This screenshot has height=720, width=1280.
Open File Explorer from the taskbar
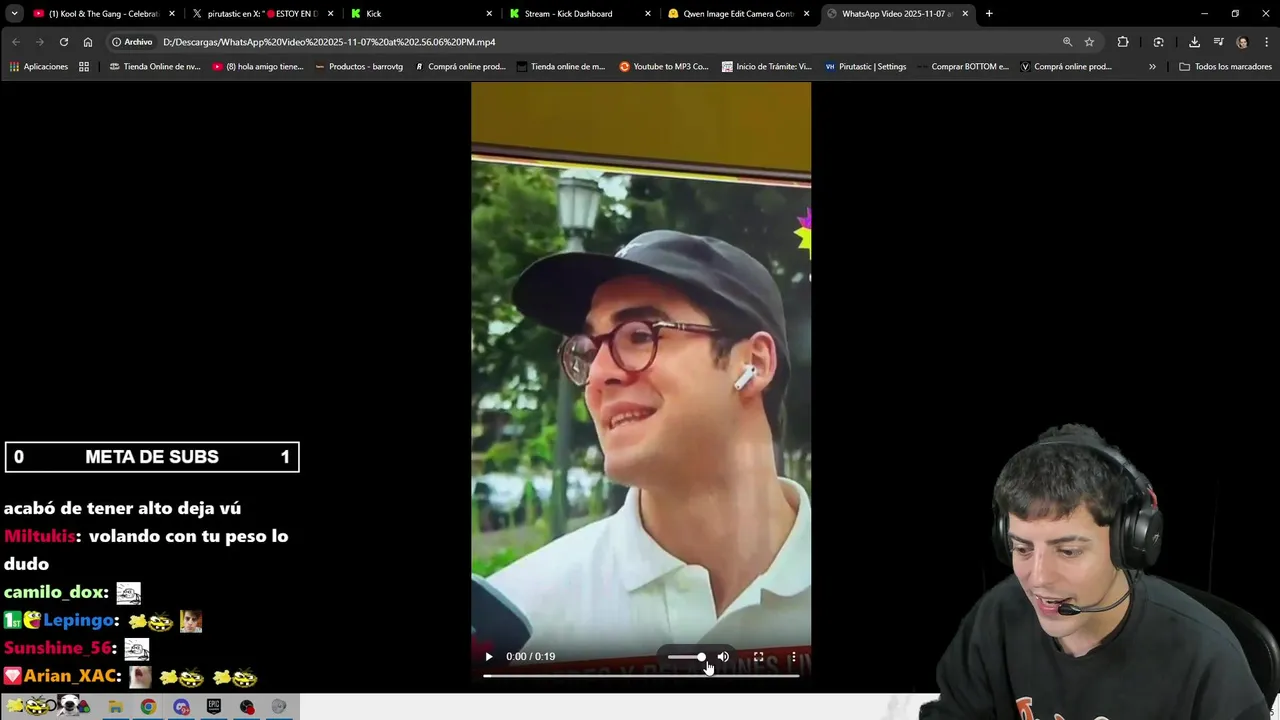click(x=116, y=707)
